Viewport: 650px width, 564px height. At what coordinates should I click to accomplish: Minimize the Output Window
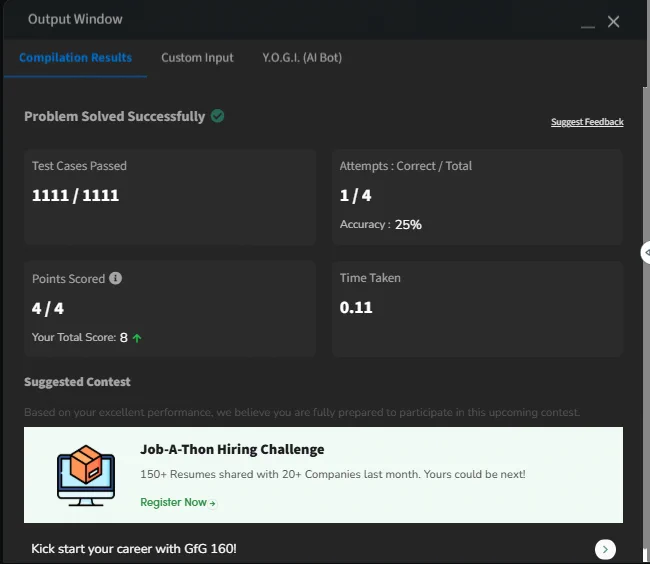pyautogui.click(x=588, y=27)
